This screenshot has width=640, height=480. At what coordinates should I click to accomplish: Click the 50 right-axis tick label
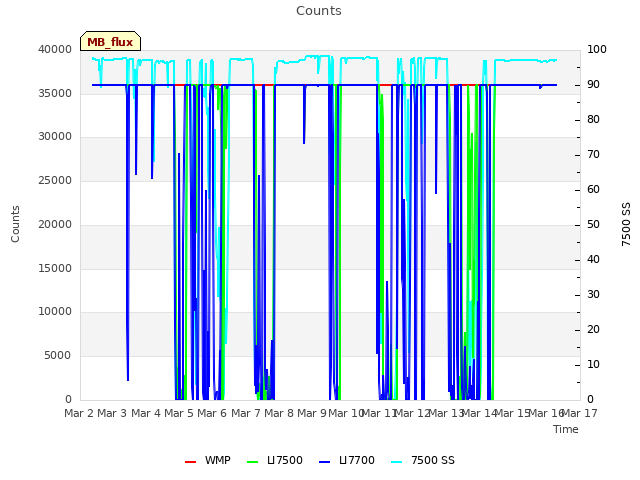[593, 224]
